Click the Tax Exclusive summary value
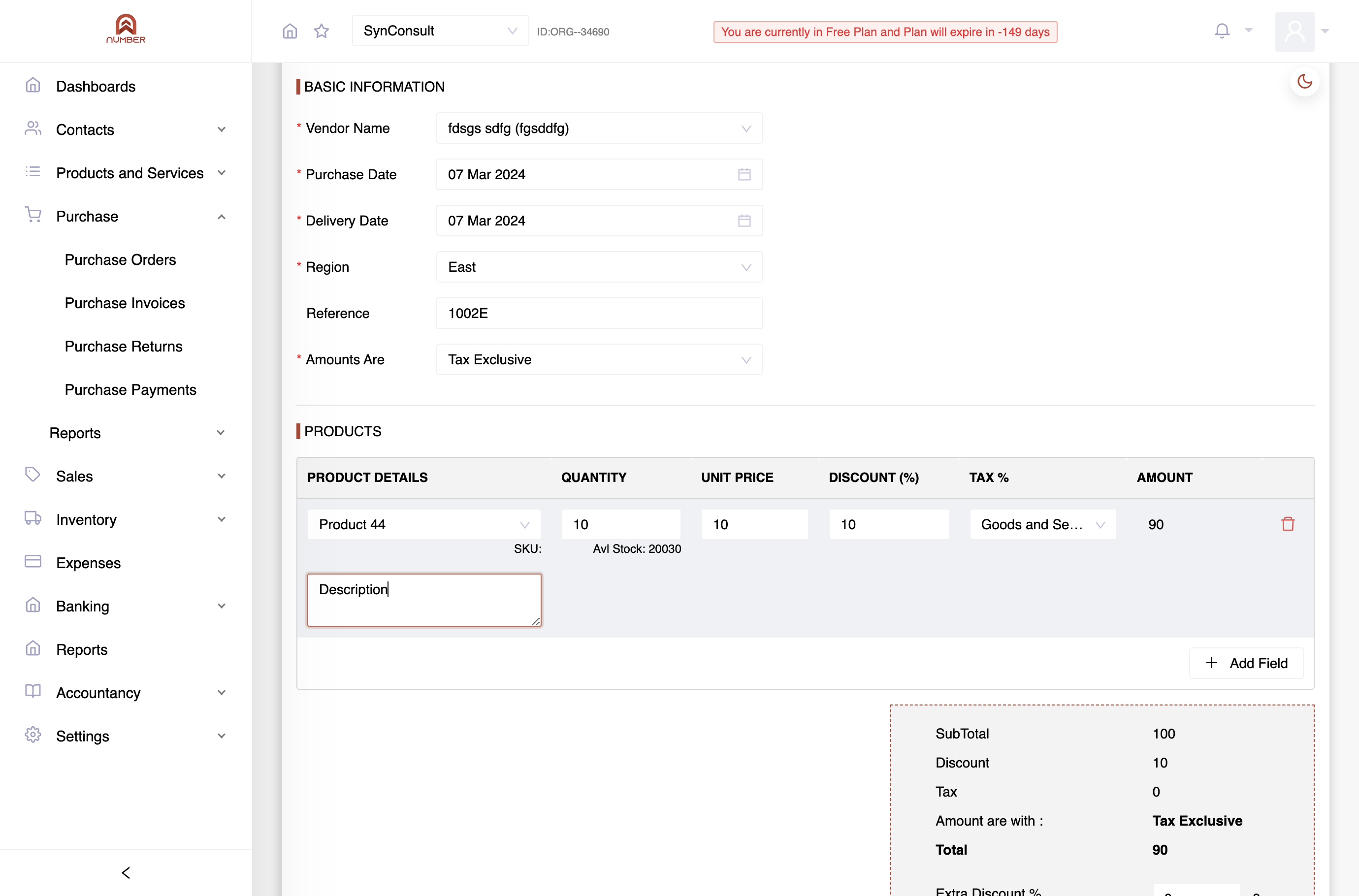Screen dimensions: 1359x896 [x=1197, y=821]
